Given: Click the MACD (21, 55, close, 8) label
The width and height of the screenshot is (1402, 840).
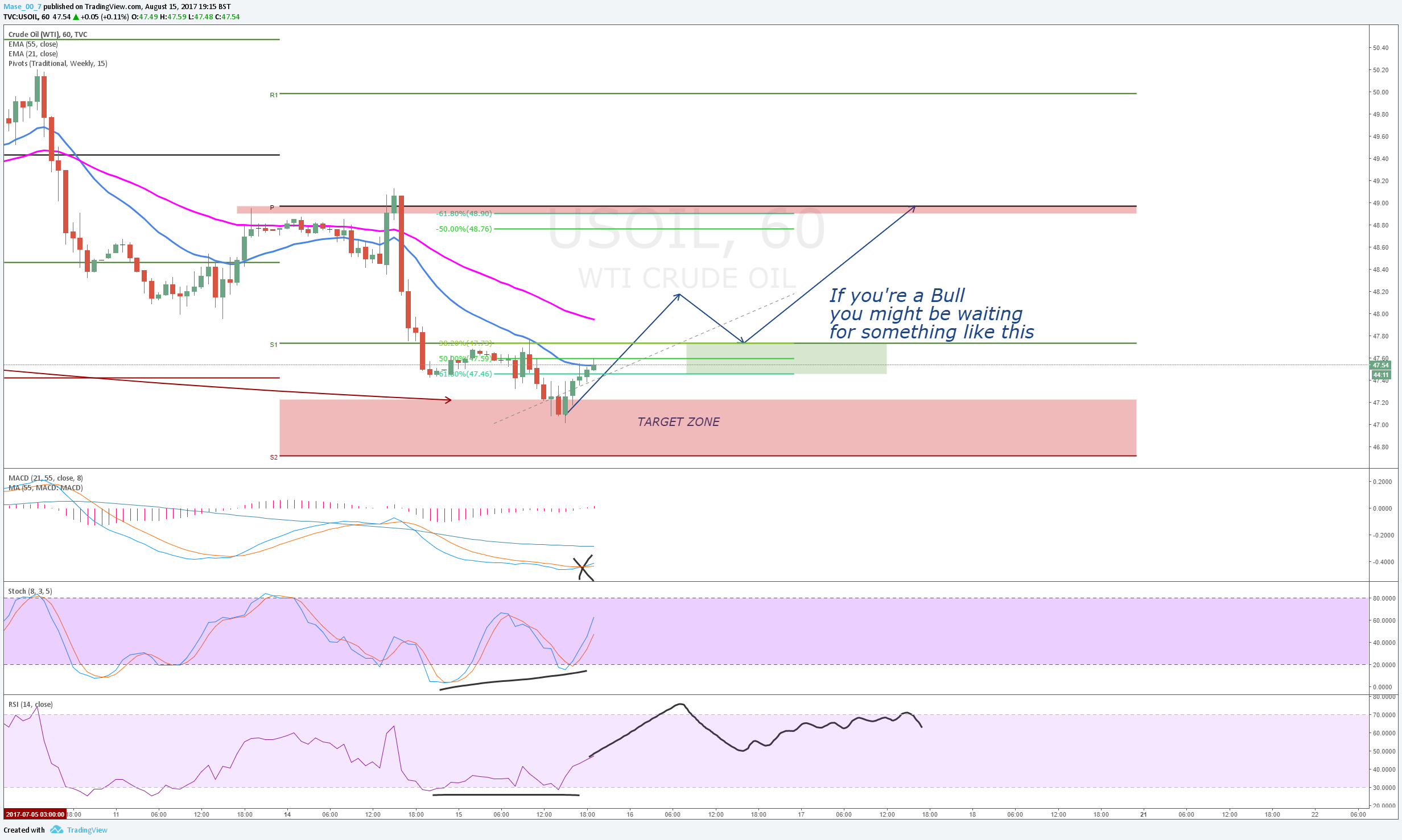Looking at the screenshot, I should point(46,478).
